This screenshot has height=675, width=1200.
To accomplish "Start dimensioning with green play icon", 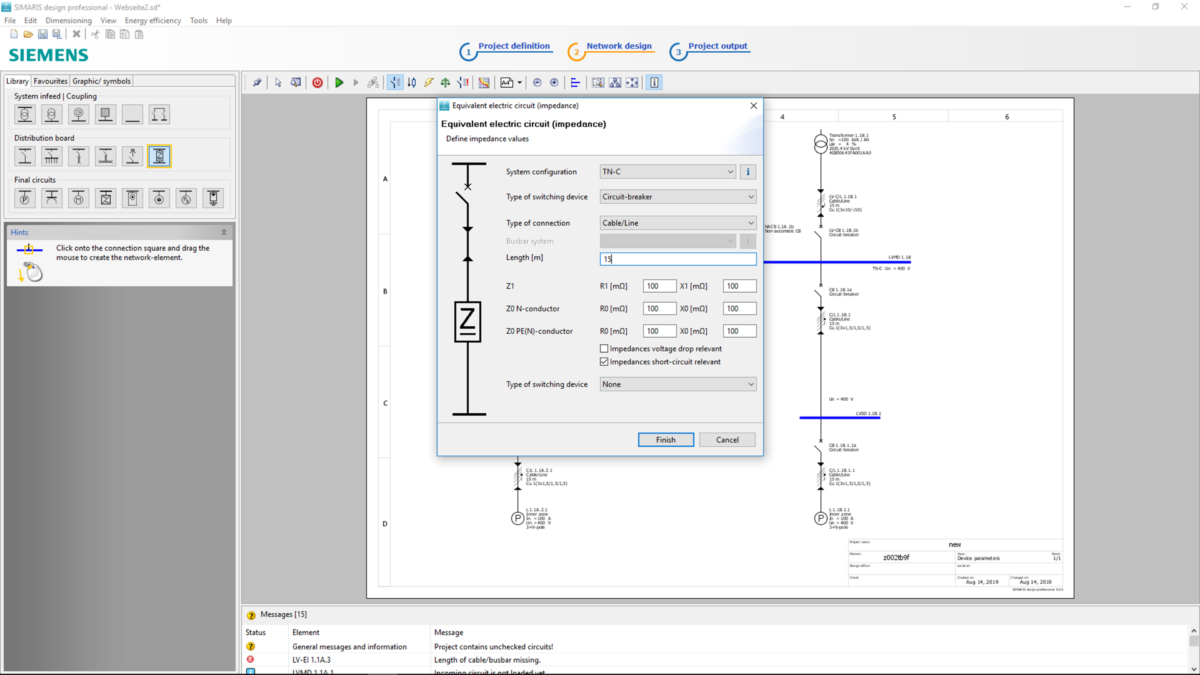I will tap(339, 83).
